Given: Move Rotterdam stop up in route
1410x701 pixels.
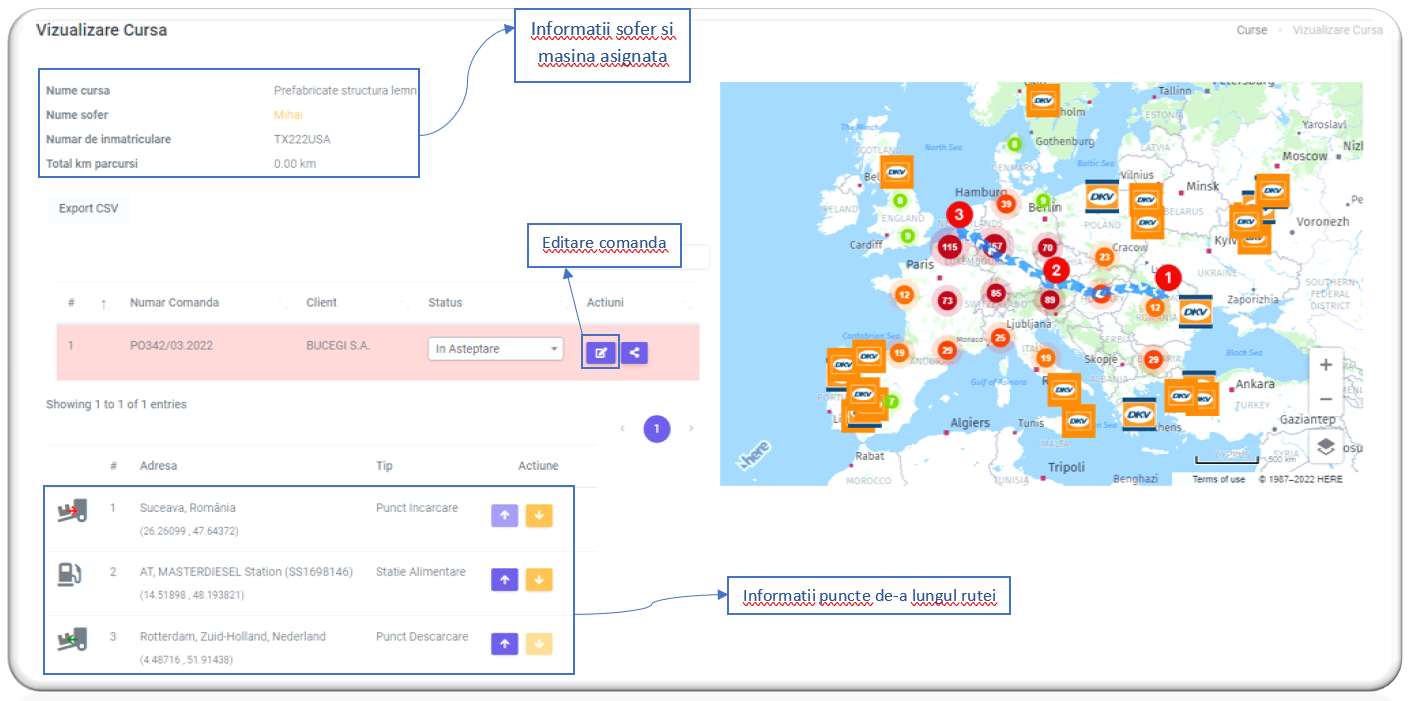Looking at the screenshot, I should tap(504, 644).
